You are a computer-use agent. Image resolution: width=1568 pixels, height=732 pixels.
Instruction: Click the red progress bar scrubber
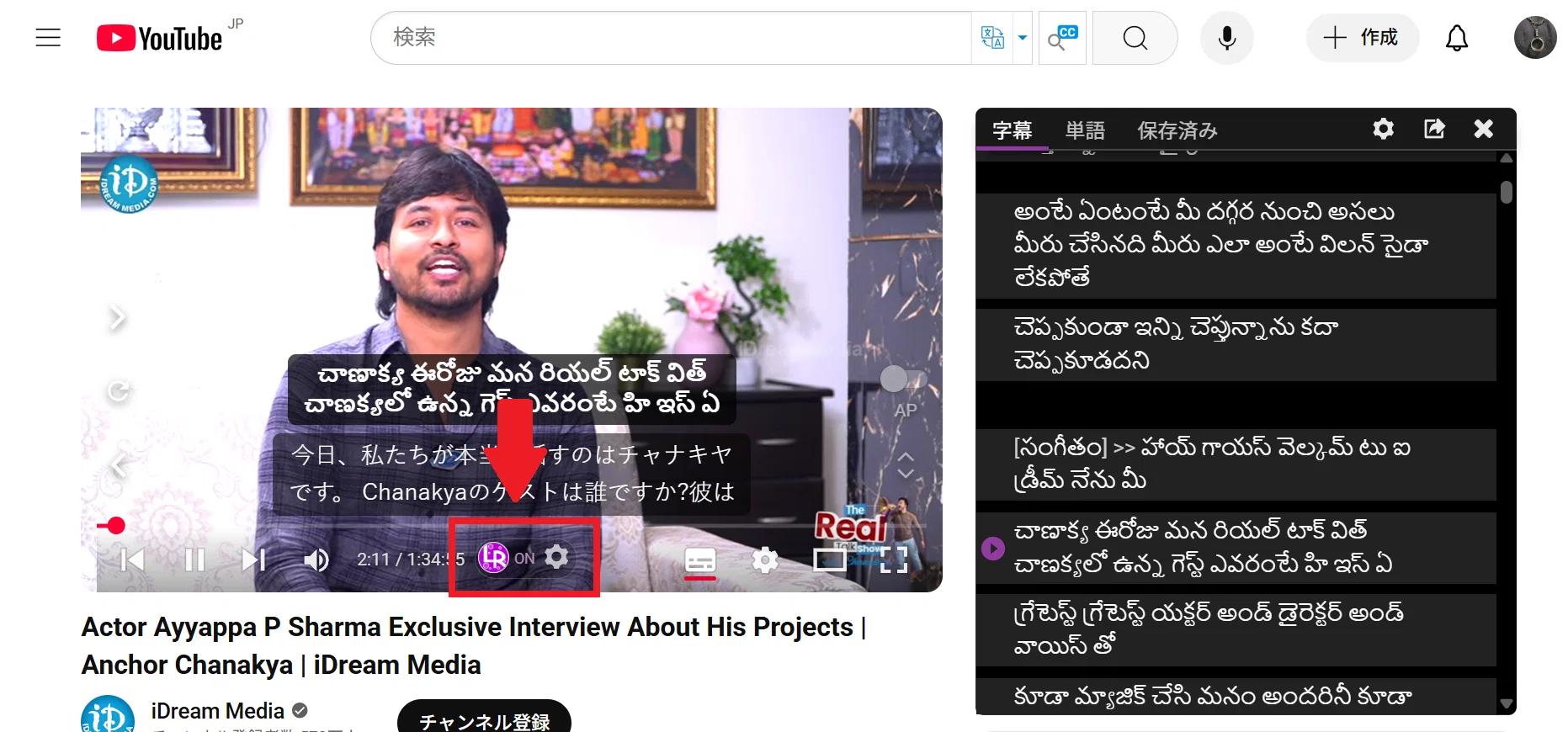[116, 526]
